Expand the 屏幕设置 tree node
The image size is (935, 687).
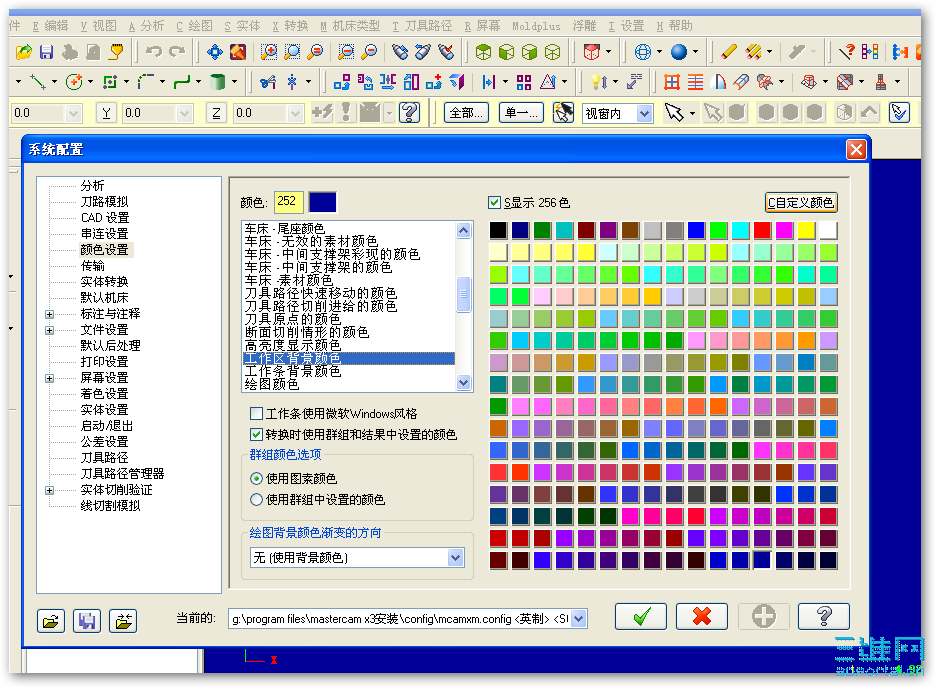click(49, 378)
